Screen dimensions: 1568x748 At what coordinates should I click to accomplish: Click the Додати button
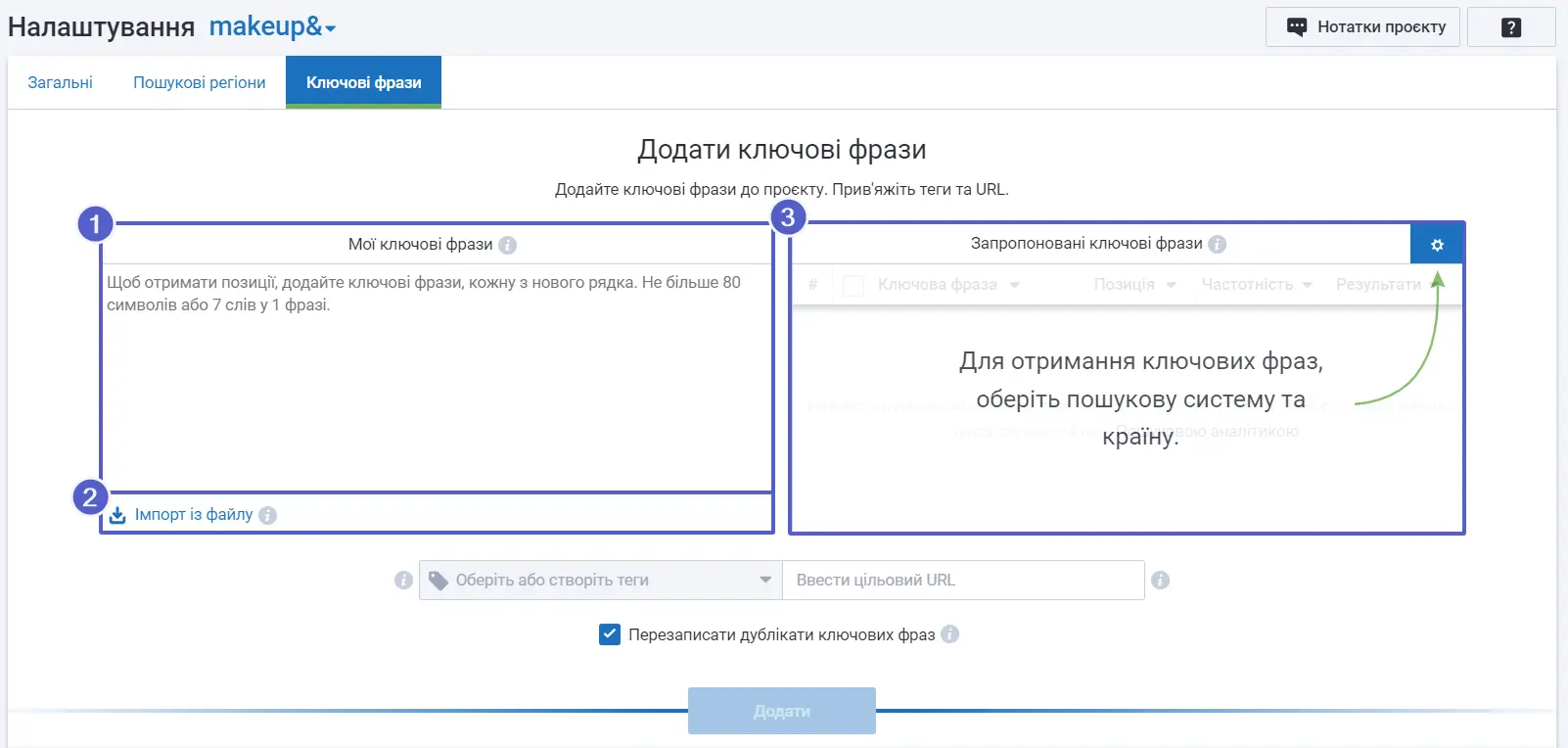(x=782, y=711)
